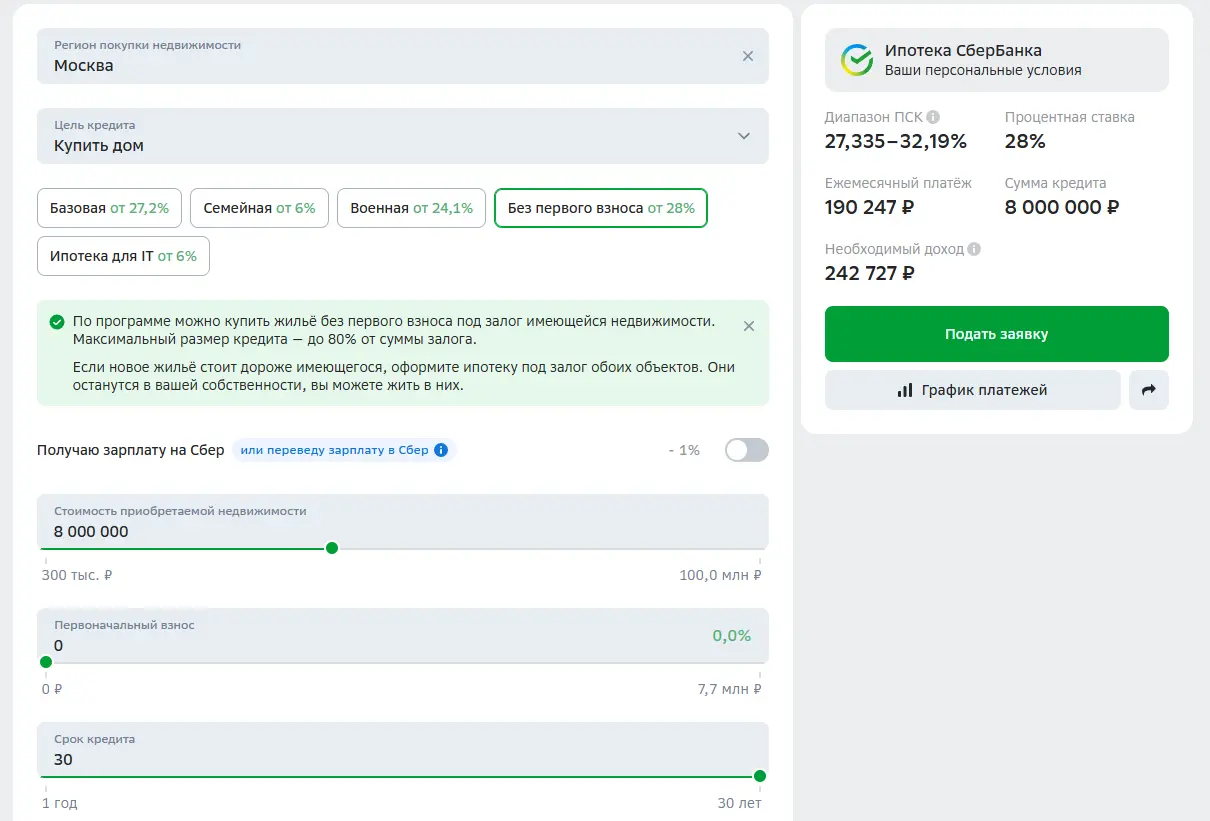
Task: Click the 300 тыс. ₽ minimum label
Action: (x=77, y=575)
